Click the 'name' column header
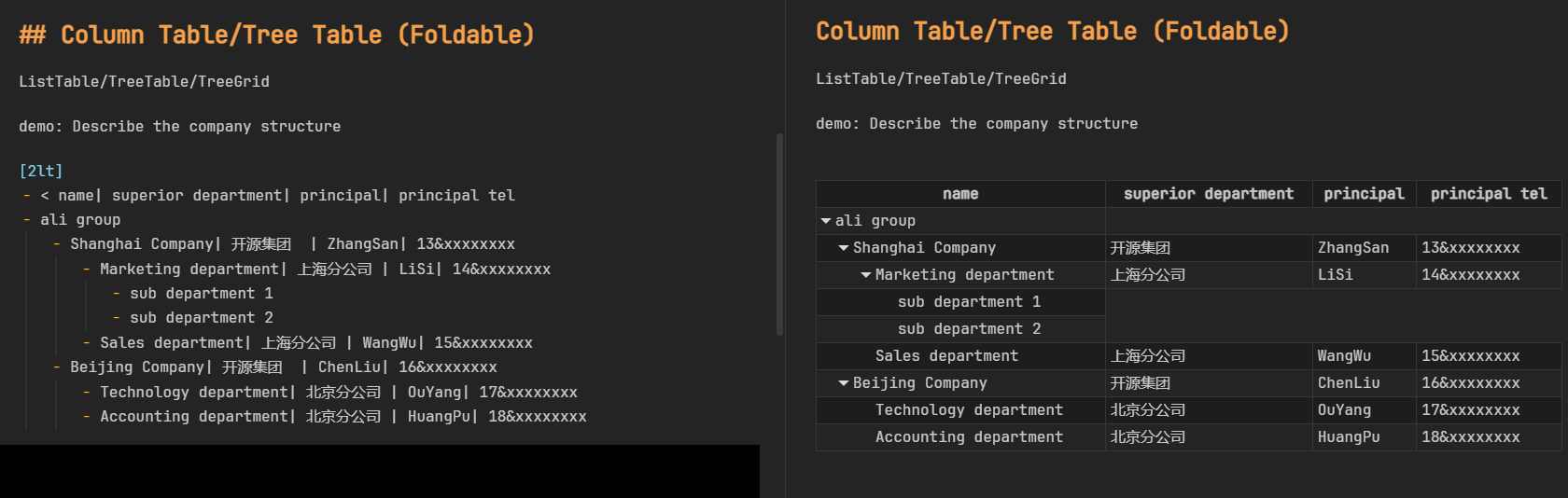This screenshot has width=1568, height=498. point(960,194)
